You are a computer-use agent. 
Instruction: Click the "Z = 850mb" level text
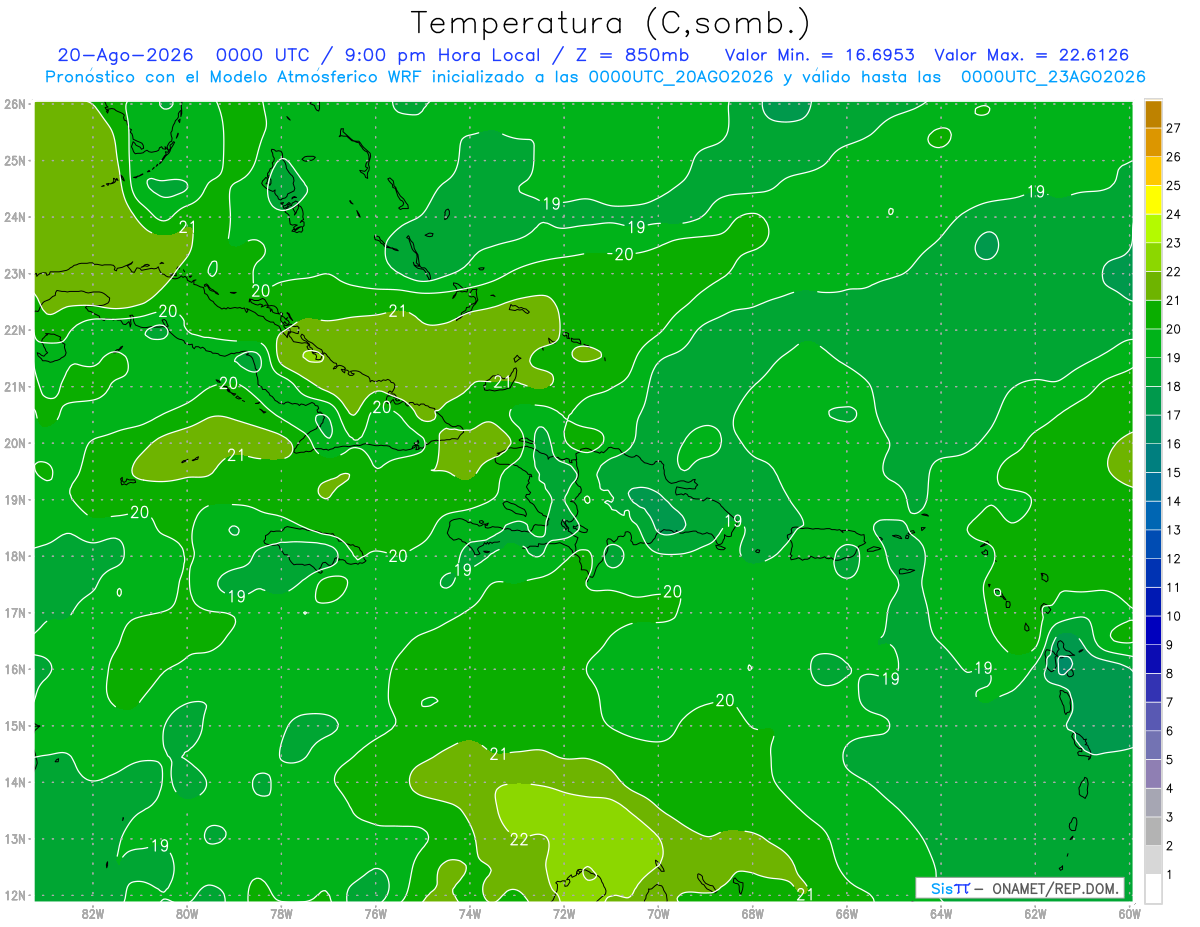click(633, 55)
